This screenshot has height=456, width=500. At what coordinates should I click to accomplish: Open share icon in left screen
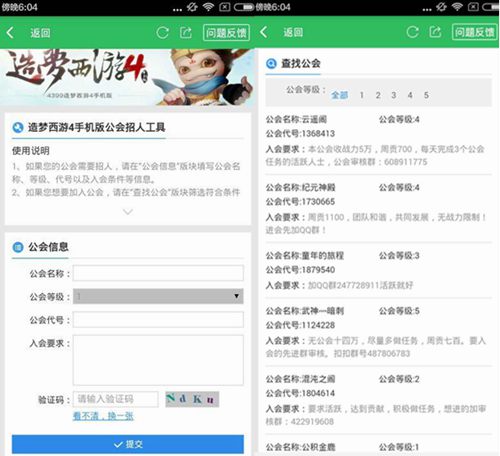[186, 33]
